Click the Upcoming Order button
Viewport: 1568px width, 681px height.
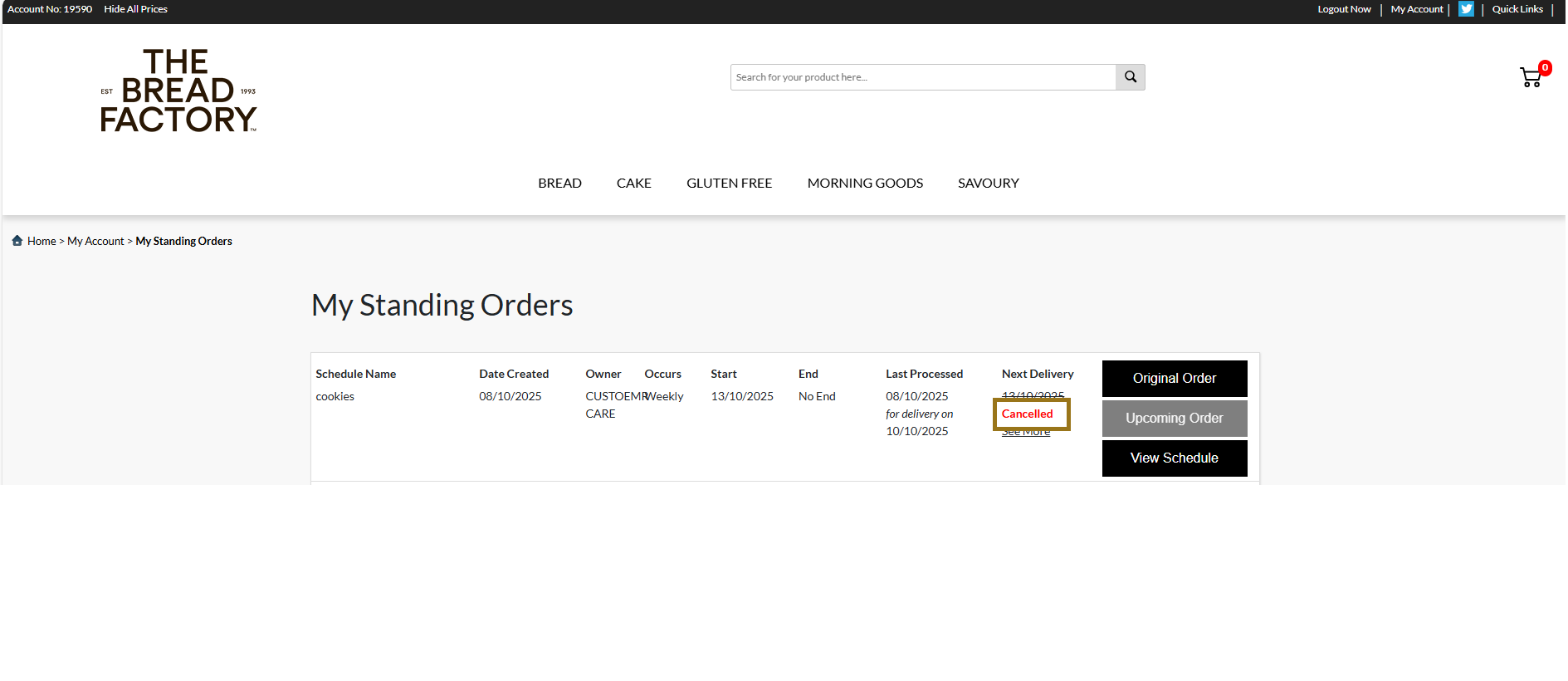pos(1175,419)
